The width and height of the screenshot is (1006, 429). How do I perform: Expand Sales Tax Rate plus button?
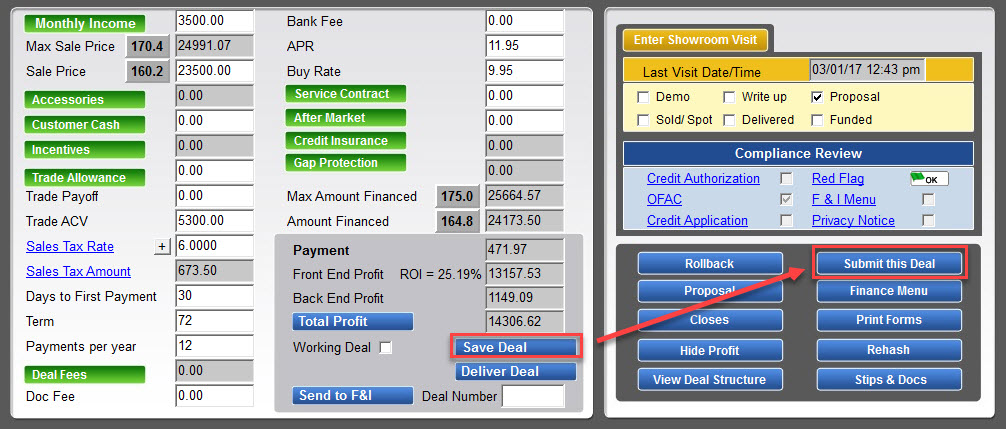click(162, 247)
